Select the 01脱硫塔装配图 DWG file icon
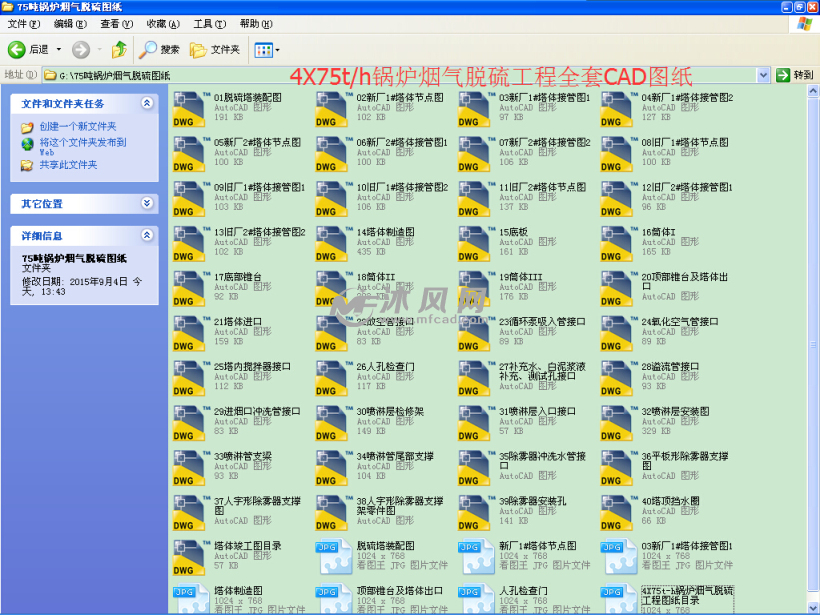The image size is (820, 615). point(190,108)
